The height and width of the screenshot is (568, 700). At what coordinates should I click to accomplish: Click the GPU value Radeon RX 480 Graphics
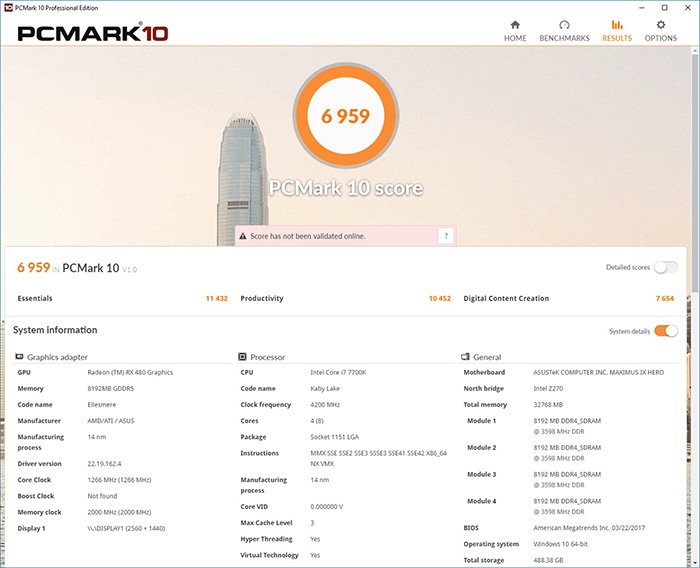pos(130,372)
